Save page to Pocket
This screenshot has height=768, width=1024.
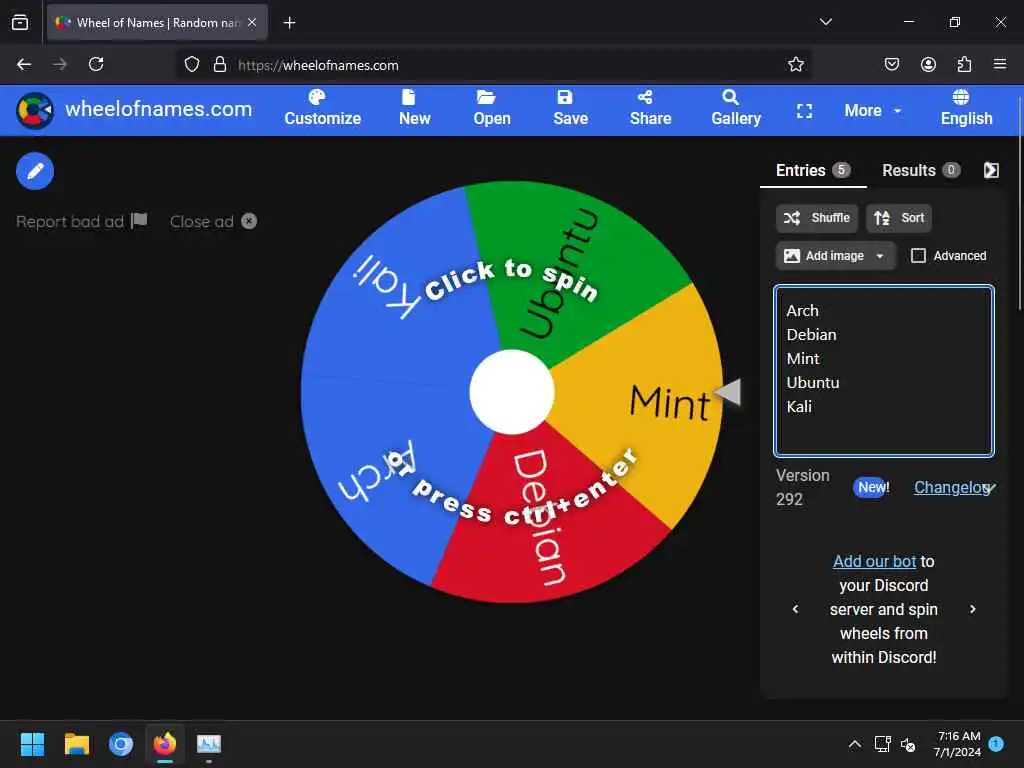point(892,65)
